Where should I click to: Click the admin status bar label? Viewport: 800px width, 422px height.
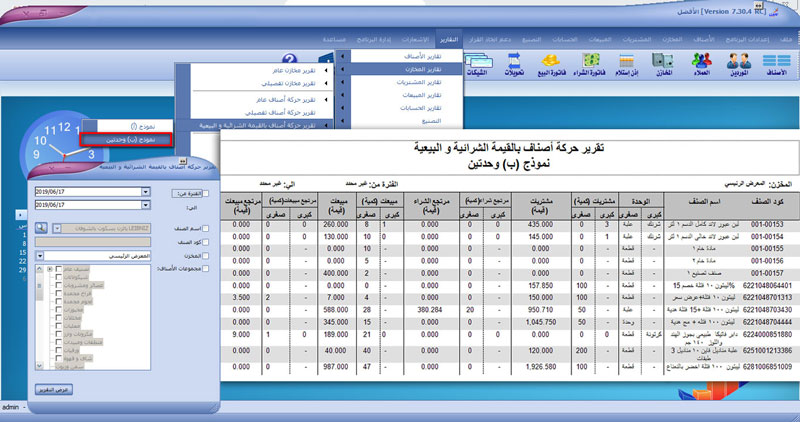coord(10,407)
